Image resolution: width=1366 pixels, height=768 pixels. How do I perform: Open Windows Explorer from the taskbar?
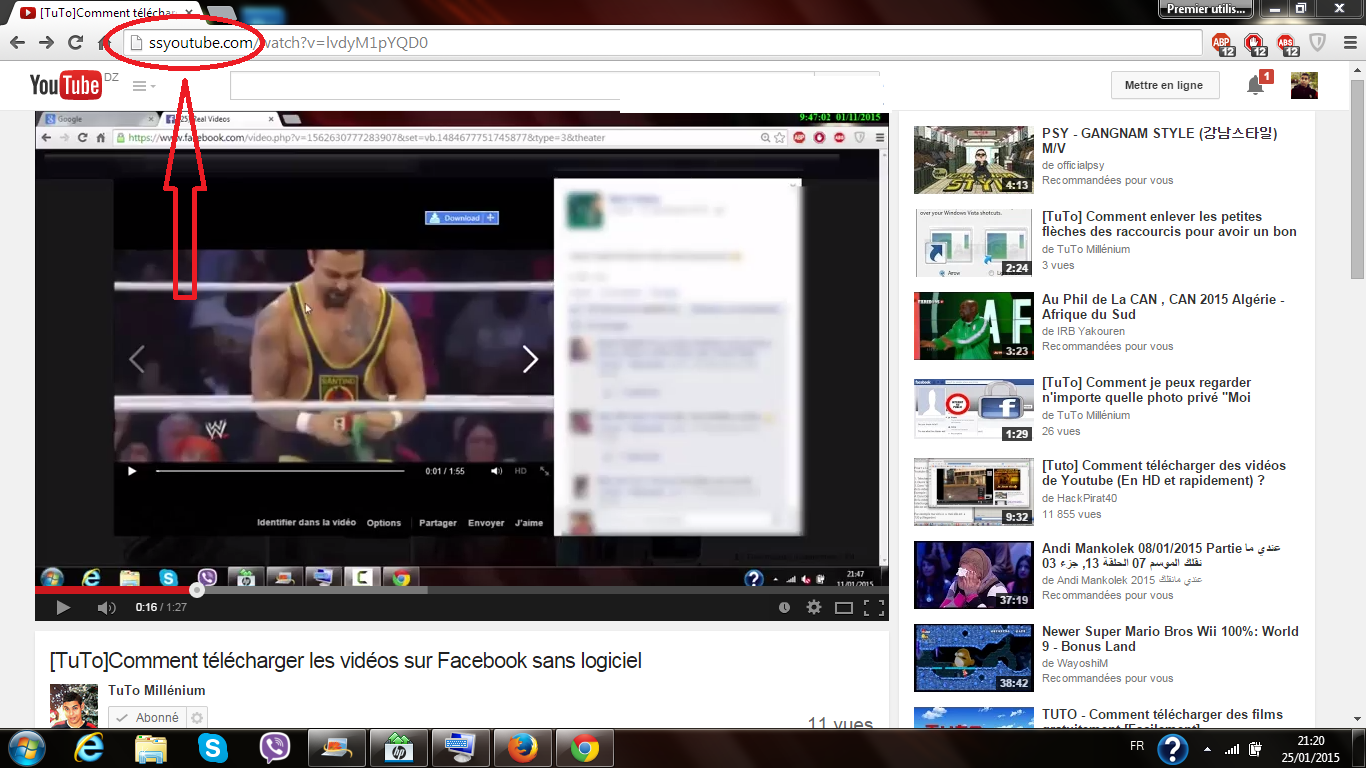pos(151,748)
